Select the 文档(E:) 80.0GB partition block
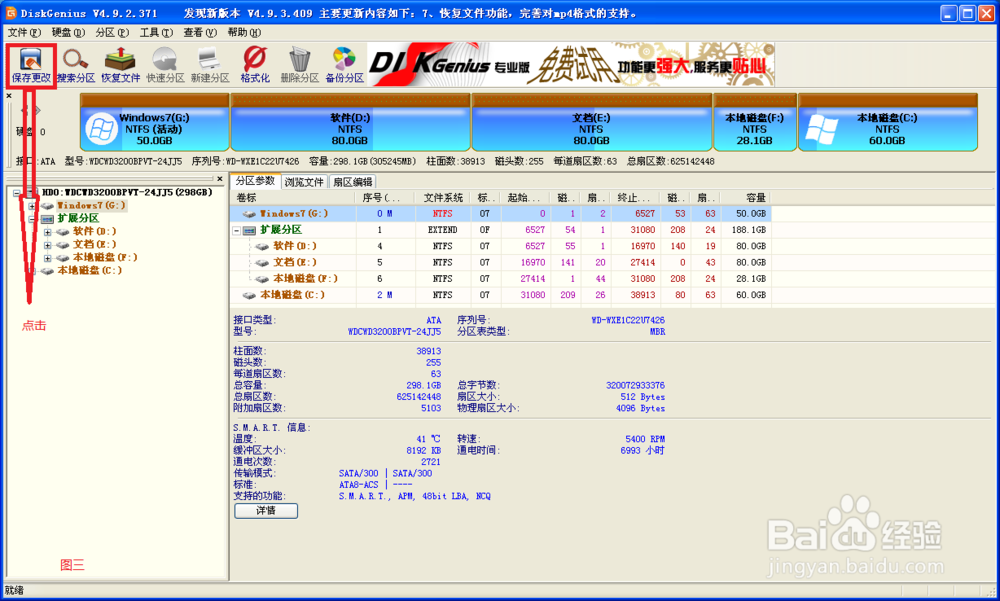The width and height of the screenshot is (1000, 601). (x=591, y=122)
